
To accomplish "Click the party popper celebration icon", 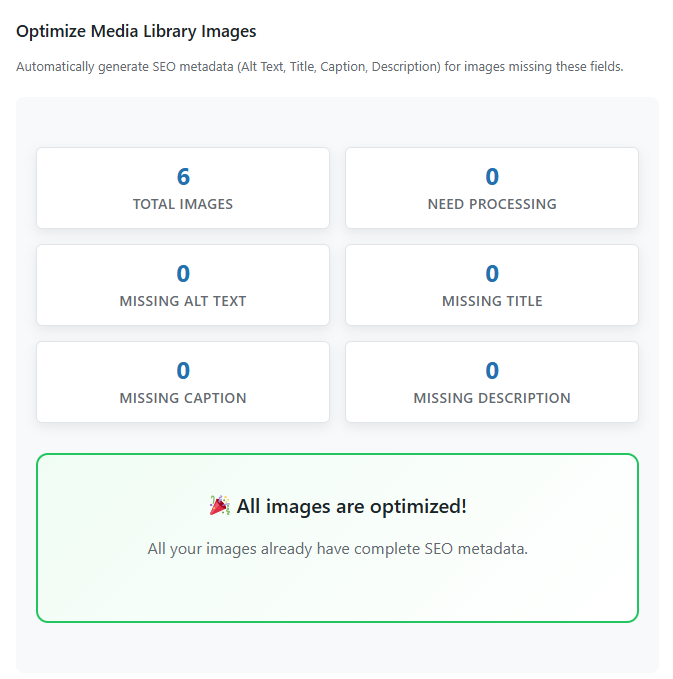I will [219, 506].
